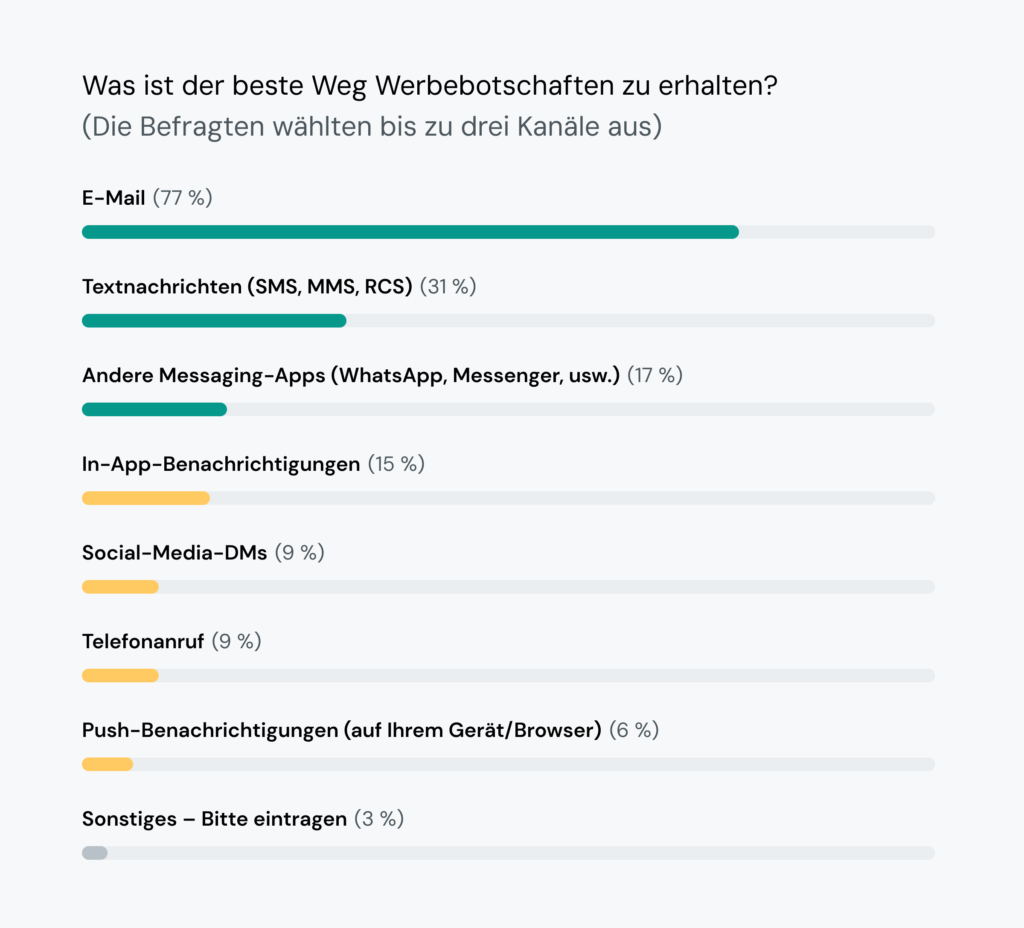This screenshot has height=928, width=1024.
Task: Click the yellow Social-Media-DMs bar
Action: point(120,586)
